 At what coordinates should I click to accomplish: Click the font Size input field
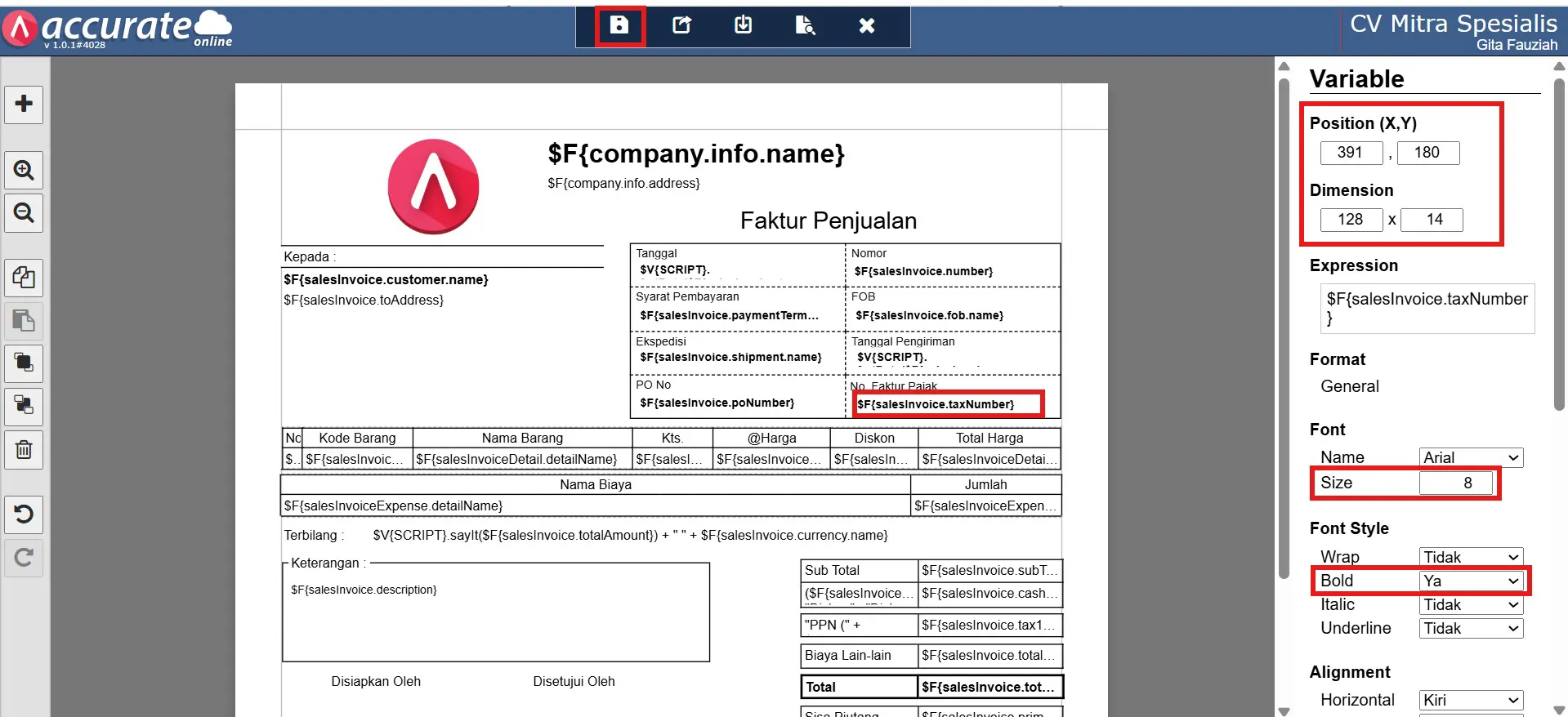coord(1456,483)
